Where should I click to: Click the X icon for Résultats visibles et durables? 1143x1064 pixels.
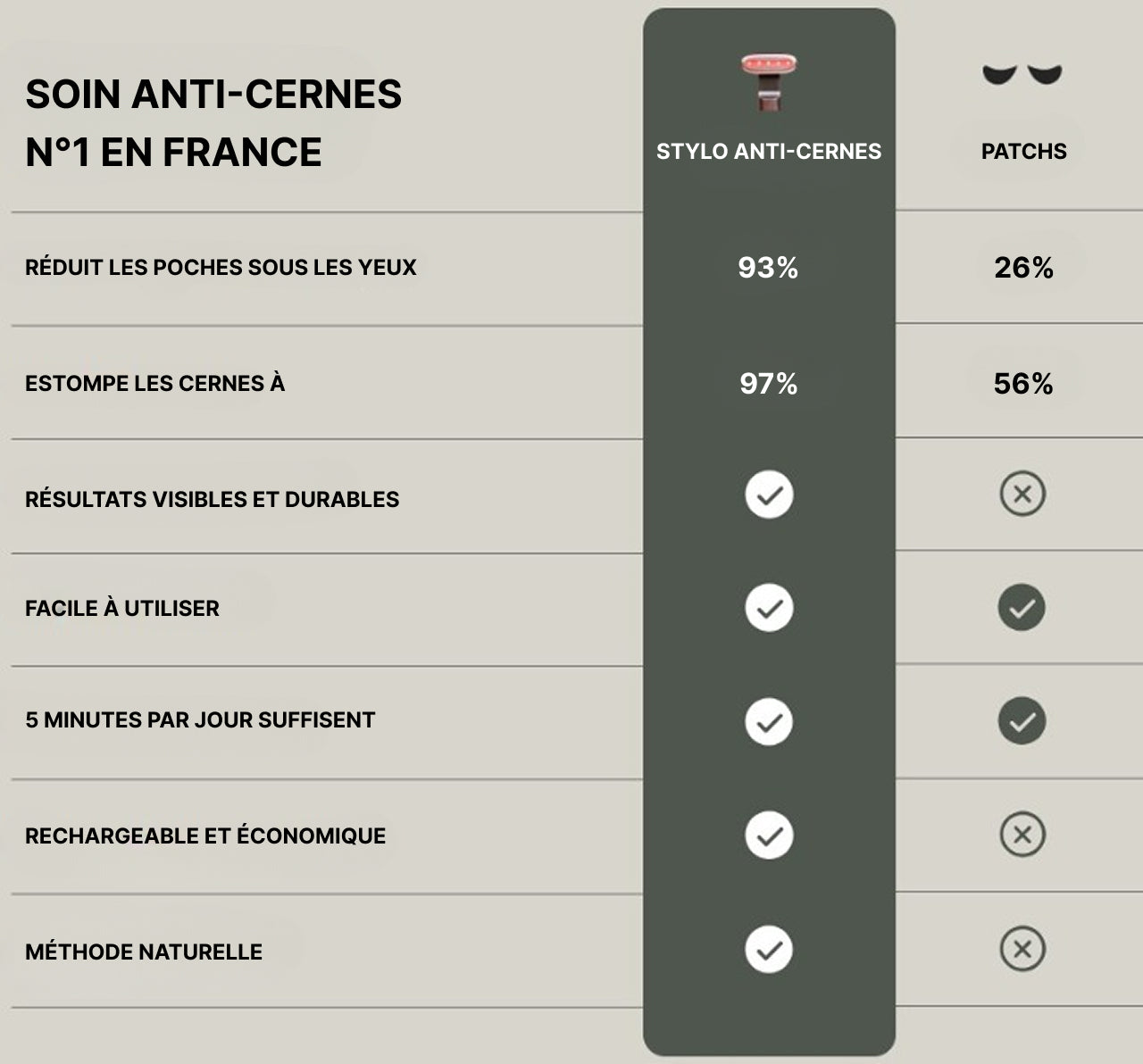pyautogui.click(x=1022, y=494)
